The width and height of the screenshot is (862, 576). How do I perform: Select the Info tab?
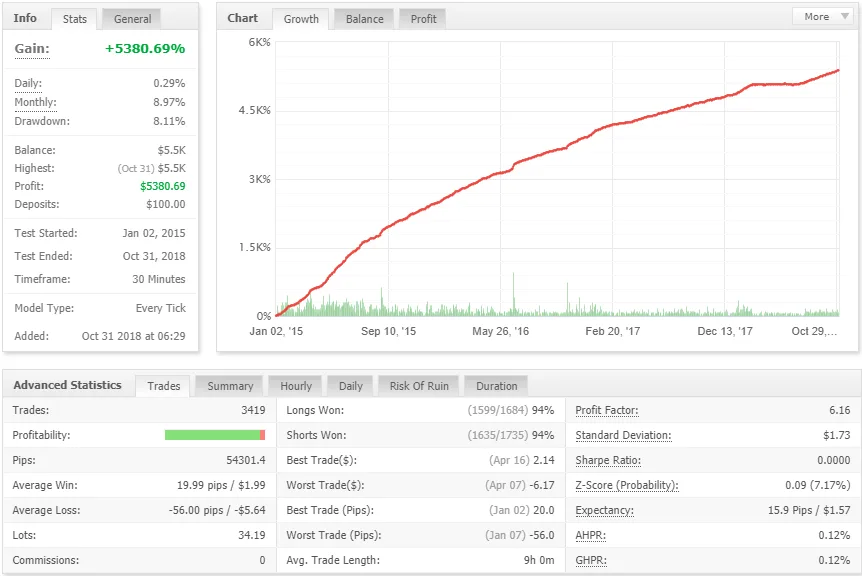[24, 18]
